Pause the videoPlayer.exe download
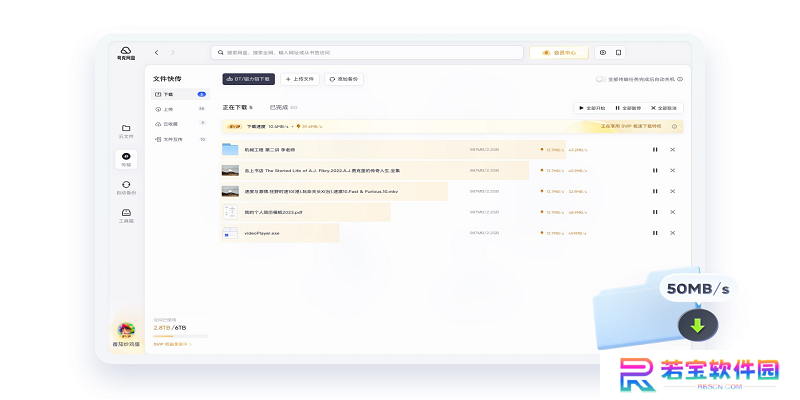Image resolution: width=800 pixels, height=400 pixels. coord(655,233)
